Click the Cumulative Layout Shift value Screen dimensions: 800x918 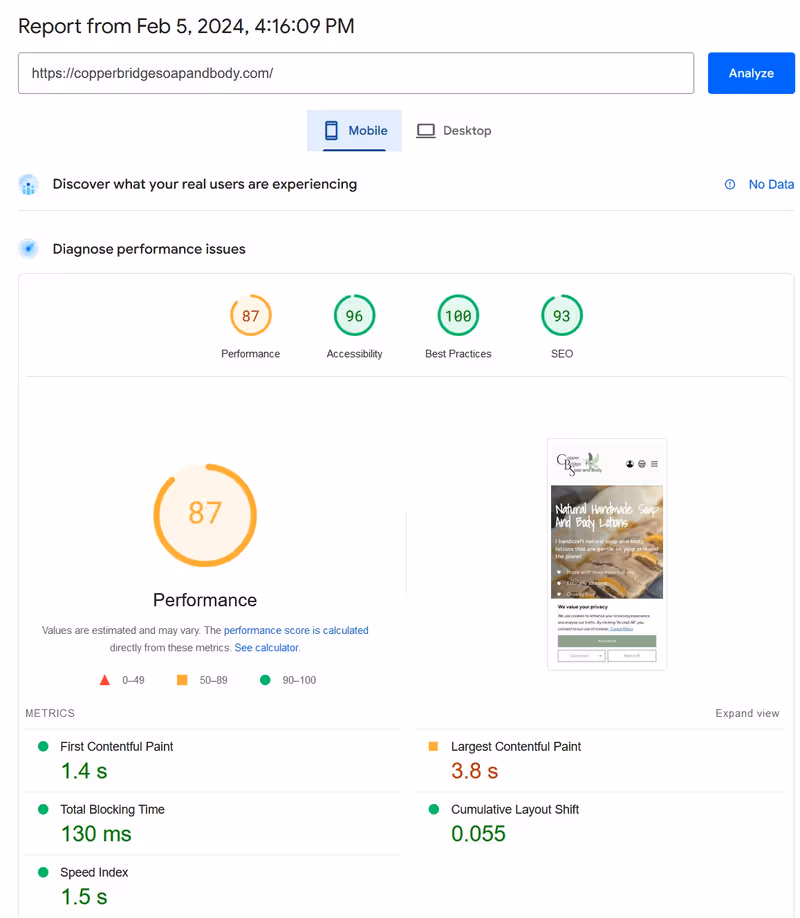point(478,833)
